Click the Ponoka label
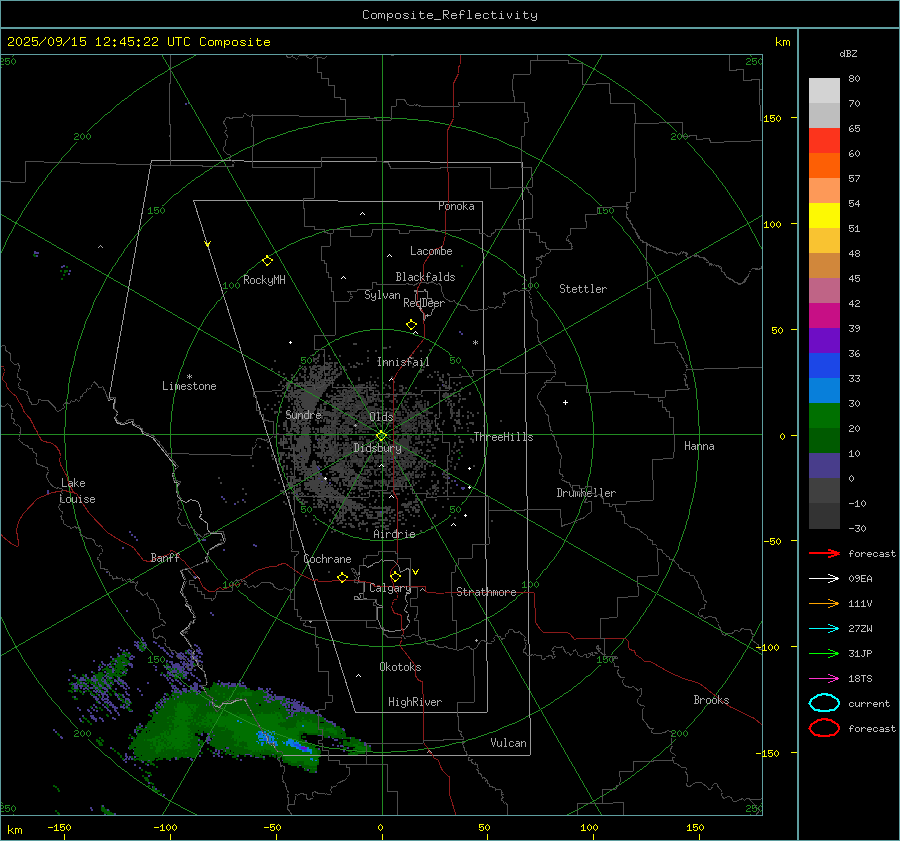Screen dimensions: 900x841 coord(456,206)
